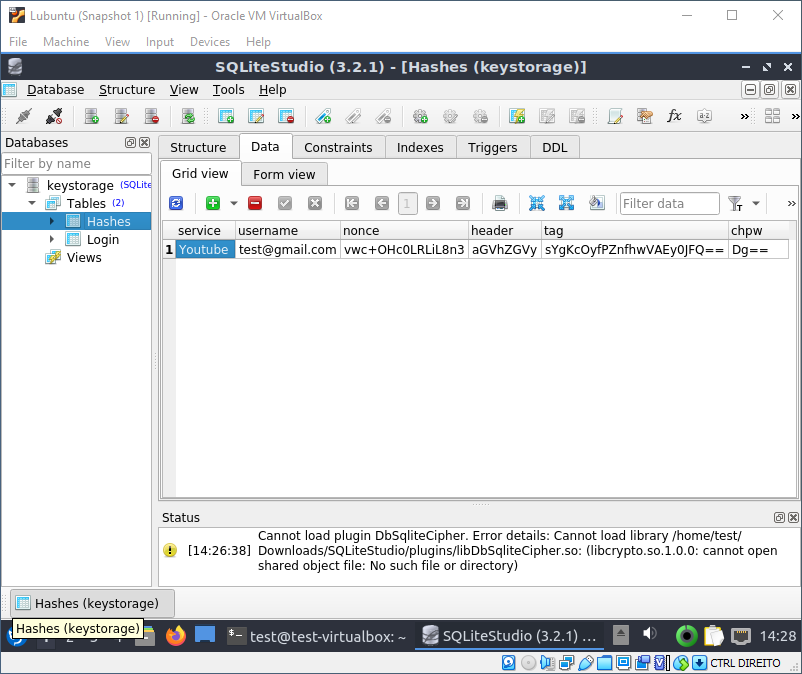Create a new table icon
This screenshot has width=802, height=674.
point(226,116)
